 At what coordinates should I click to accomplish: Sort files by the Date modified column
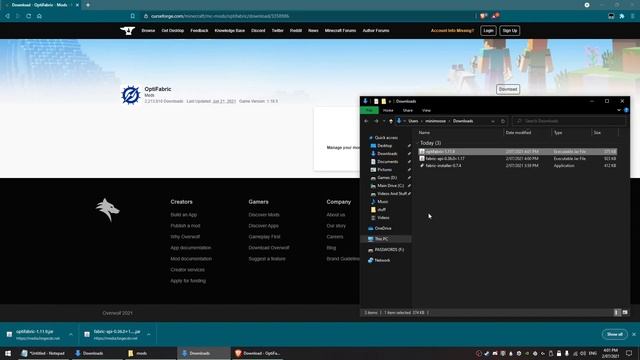coord(528,133)
